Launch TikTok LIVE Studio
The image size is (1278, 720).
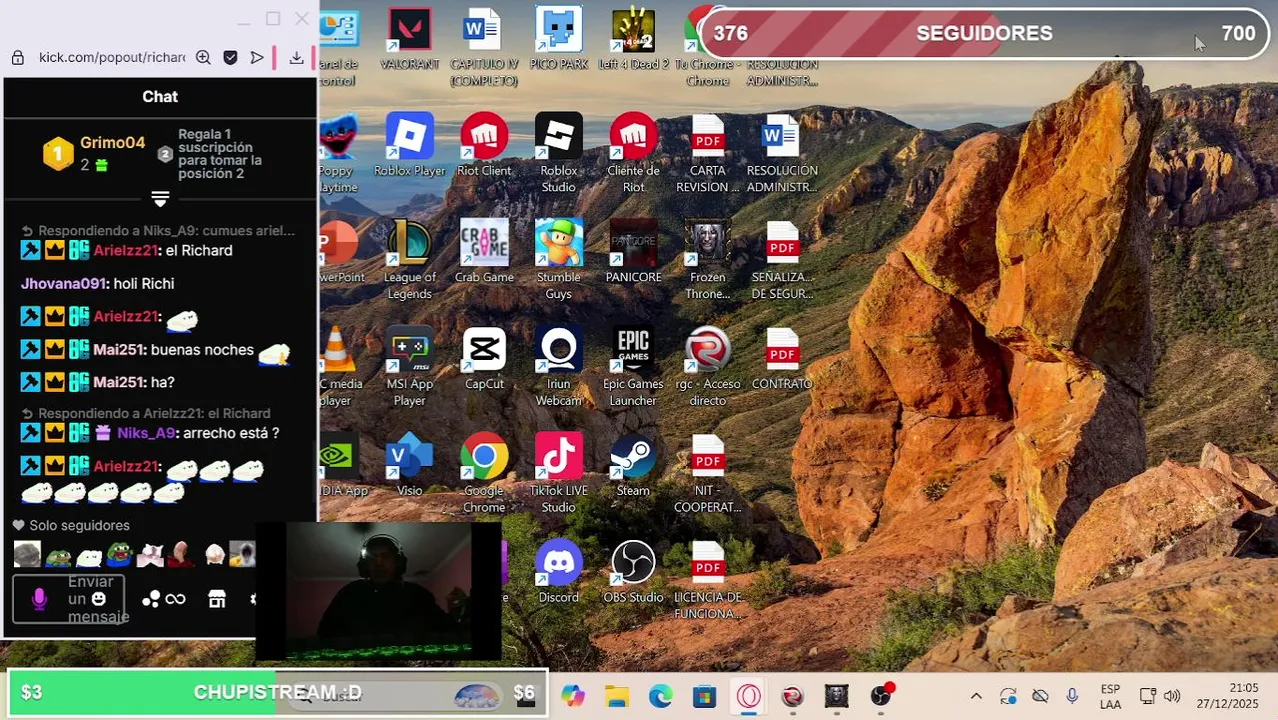(x=558, y=474)
